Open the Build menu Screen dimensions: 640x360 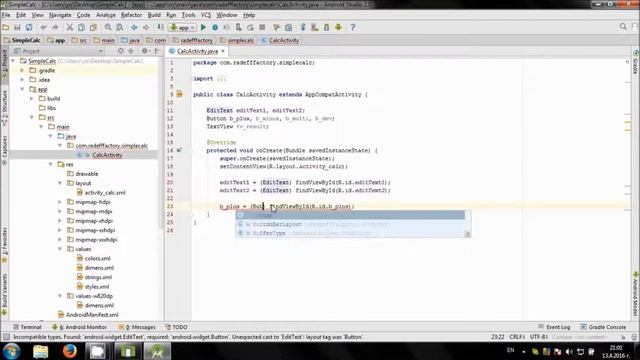pos(154,15)
